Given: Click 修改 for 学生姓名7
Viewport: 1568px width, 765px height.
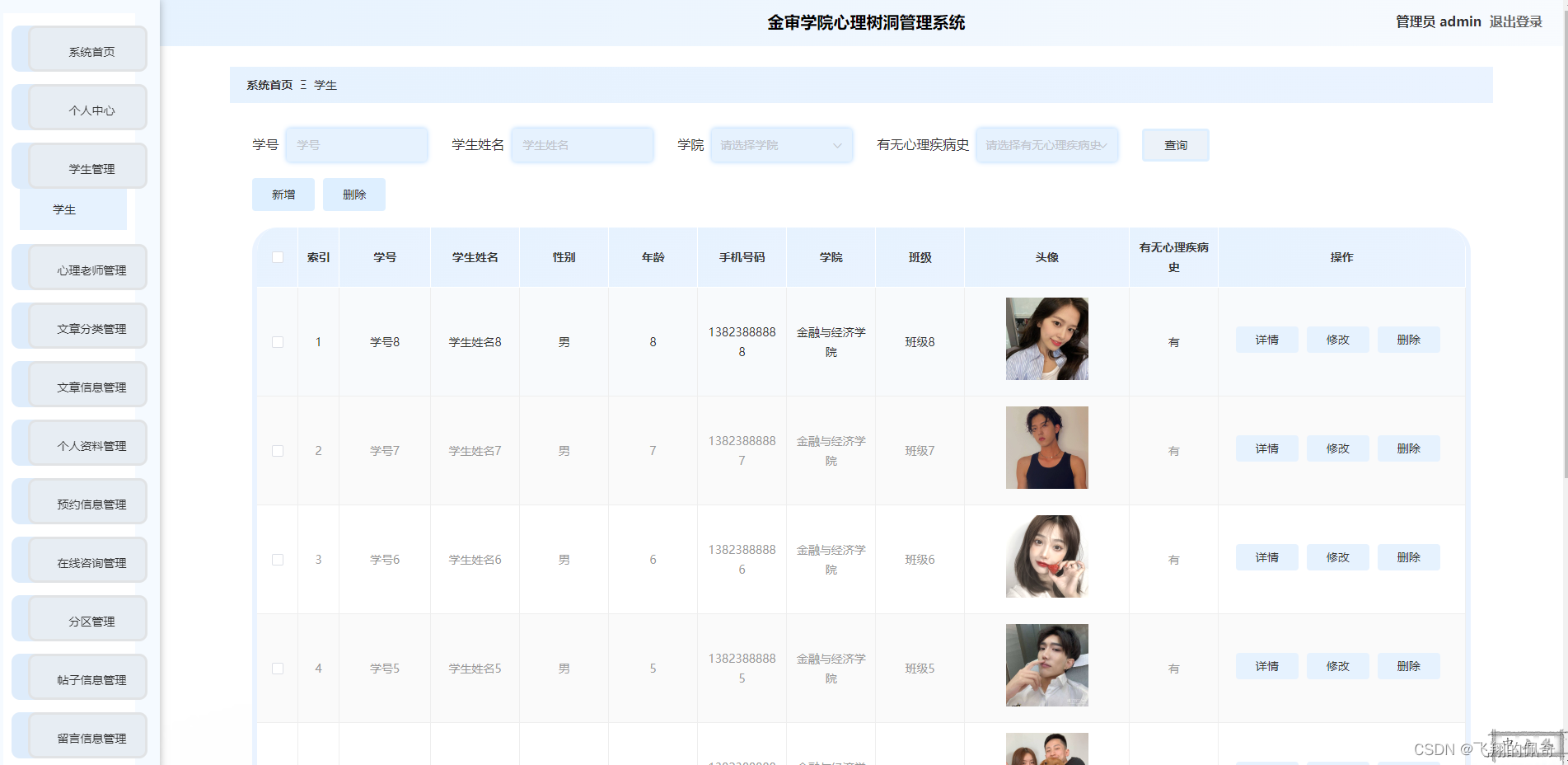Looking at the screenshot, I should pyautogui.click(x=1338, y=448).
